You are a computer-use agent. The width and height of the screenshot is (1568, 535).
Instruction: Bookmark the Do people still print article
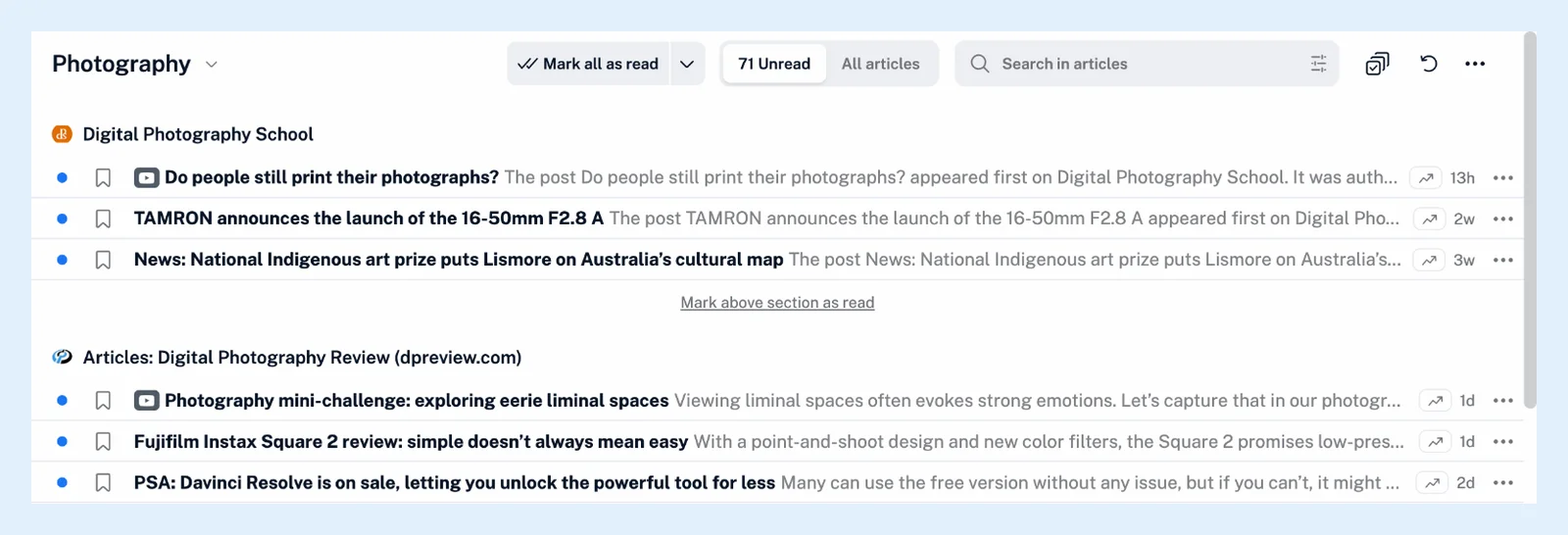coord(103,178)
